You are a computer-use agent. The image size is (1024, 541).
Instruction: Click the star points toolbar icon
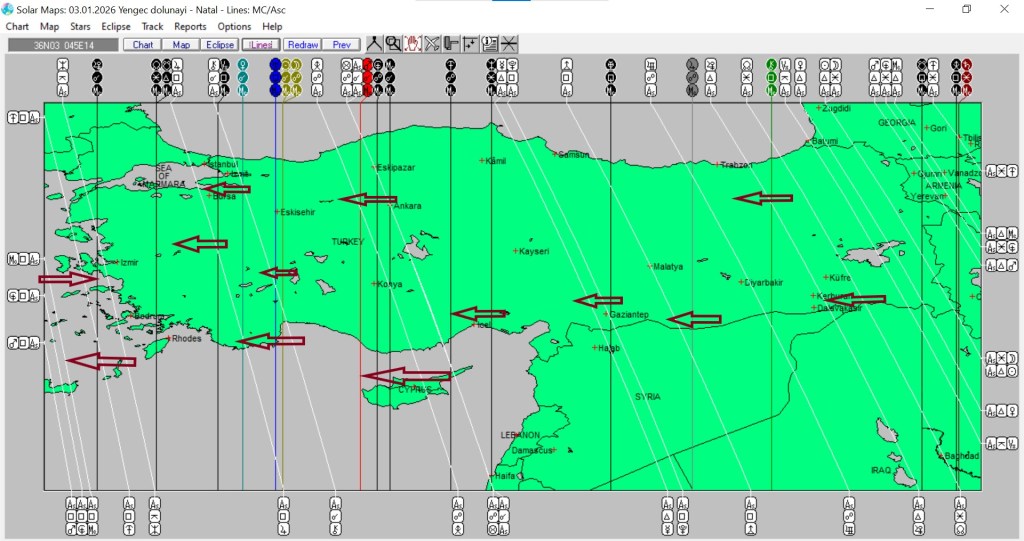470,44
